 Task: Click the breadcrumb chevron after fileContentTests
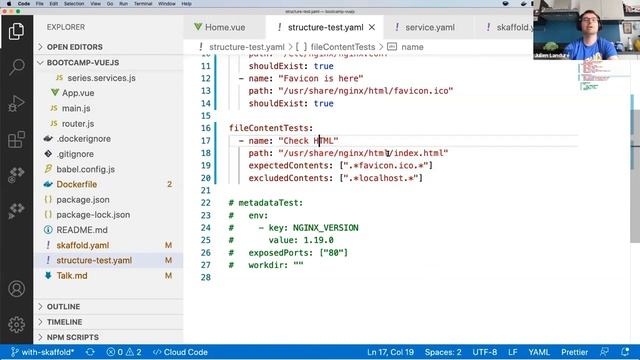point(381,47)
